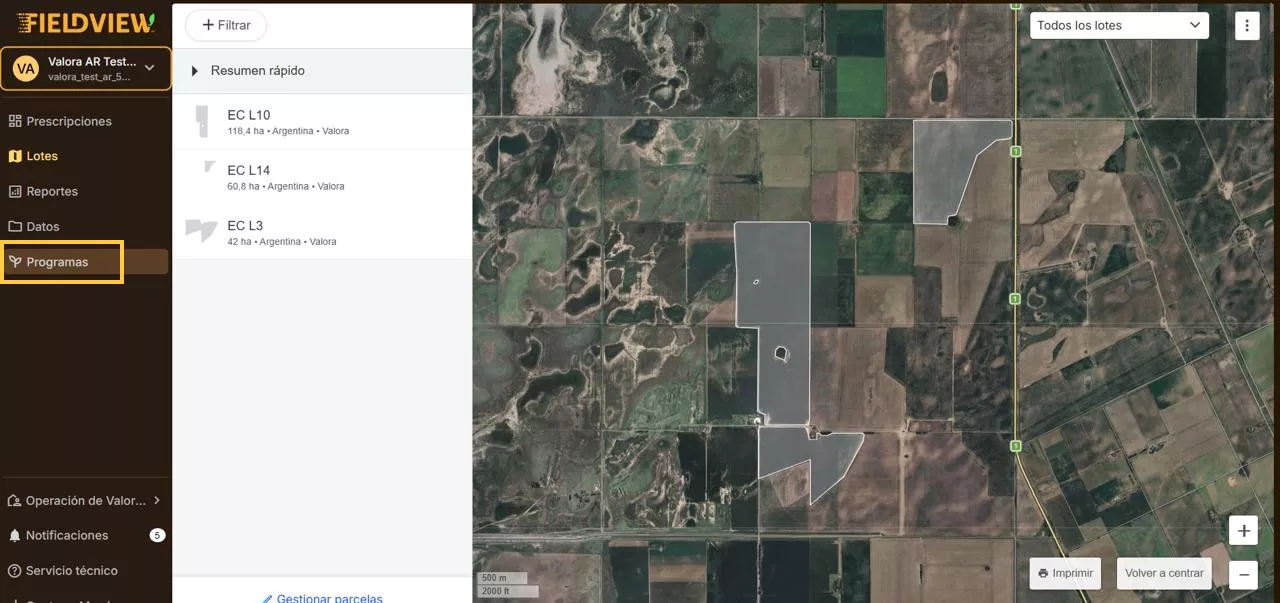Click the Imprimir button

coord(1065,573)
